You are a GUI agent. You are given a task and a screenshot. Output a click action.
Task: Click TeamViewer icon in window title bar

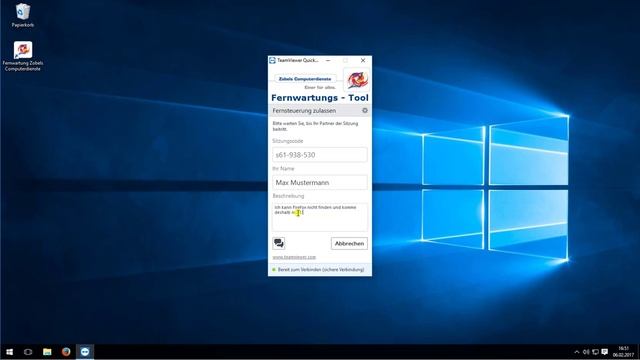click(272, 60)
